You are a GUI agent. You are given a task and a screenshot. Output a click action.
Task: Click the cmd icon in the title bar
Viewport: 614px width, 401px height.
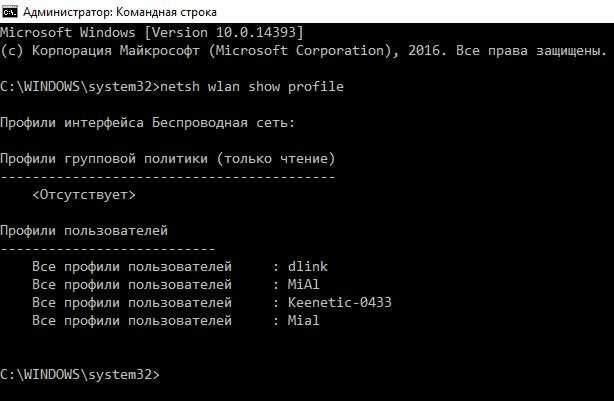(9, 12)
